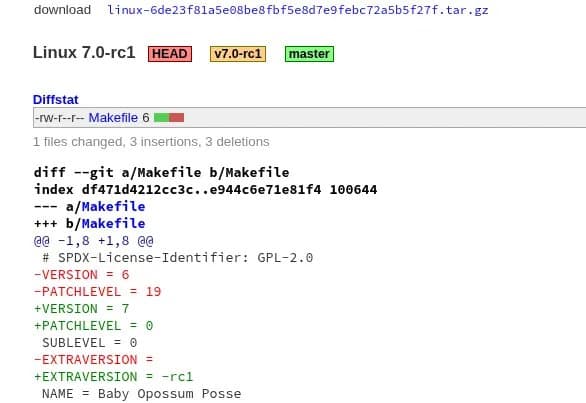Click the 'diff --git a/Makefile b/Makefile' line
This screenshot has height=403, width=586.
(x=161, y=172)
